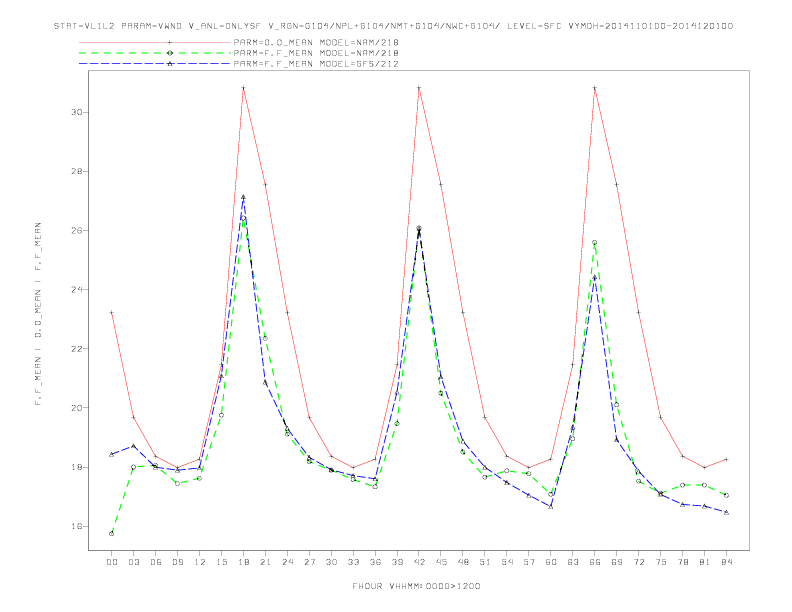Click x-axis forecast hour label 48
Screen dimensions: 792x612
463,562
